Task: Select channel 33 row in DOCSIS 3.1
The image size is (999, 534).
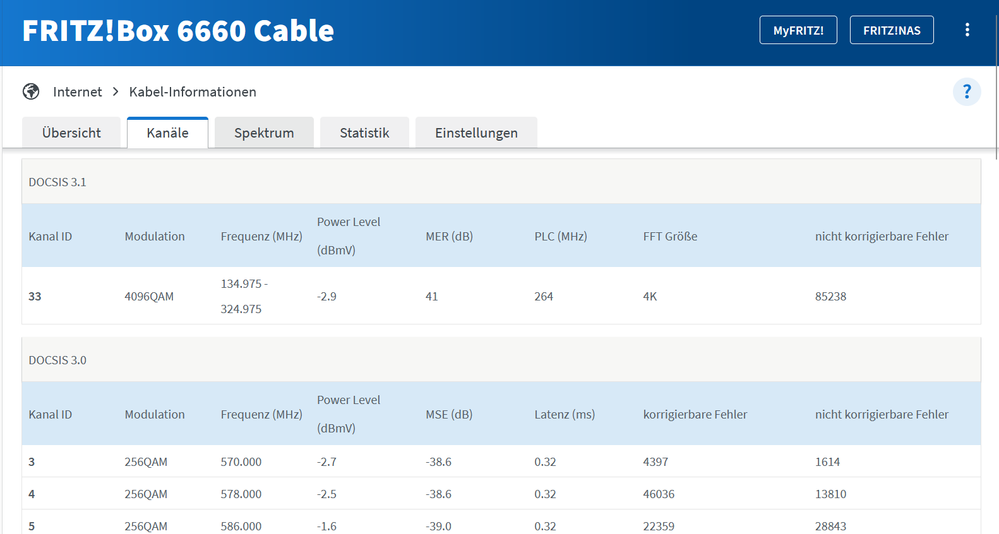Action: (x=501, y=296)
